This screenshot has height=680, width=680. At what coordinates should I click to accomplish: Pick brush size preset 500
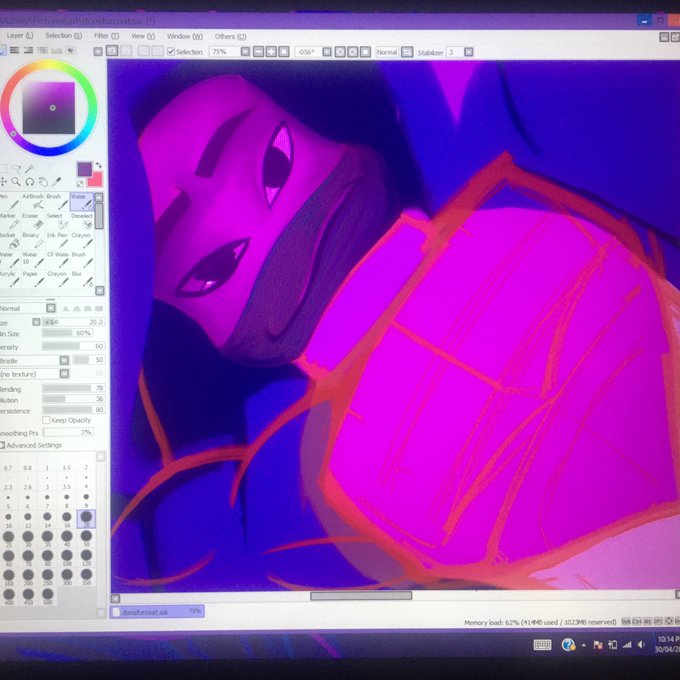tap(47, 596)
